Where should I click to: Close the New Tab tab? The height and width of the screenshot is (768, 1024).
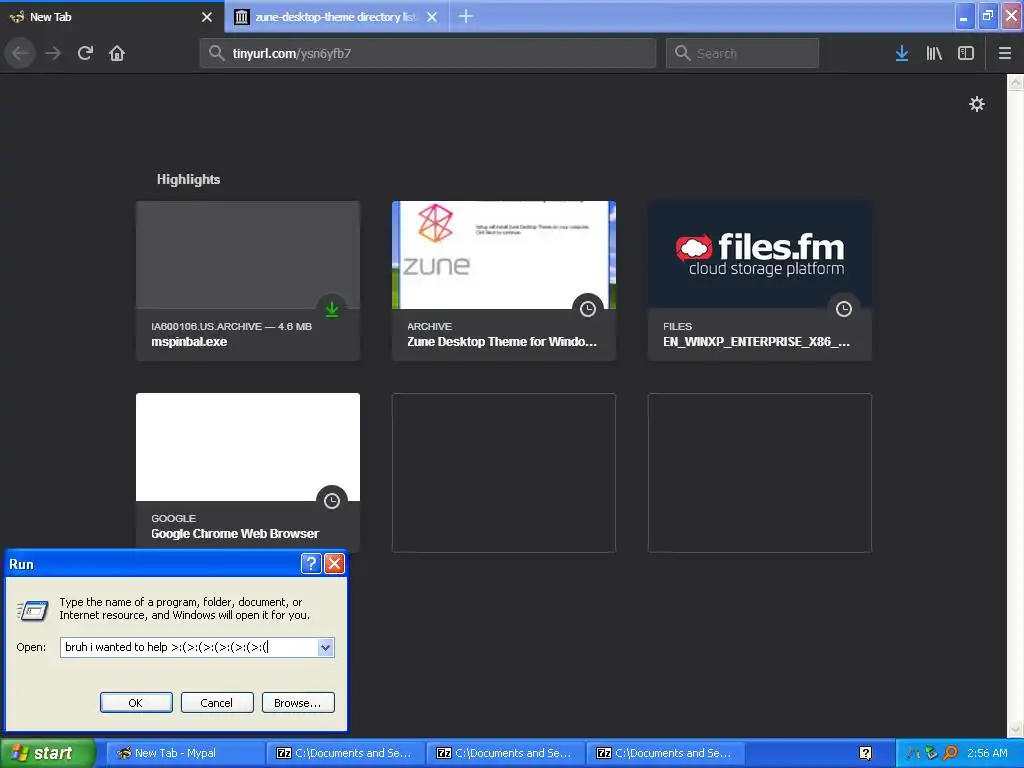[207, 17]
